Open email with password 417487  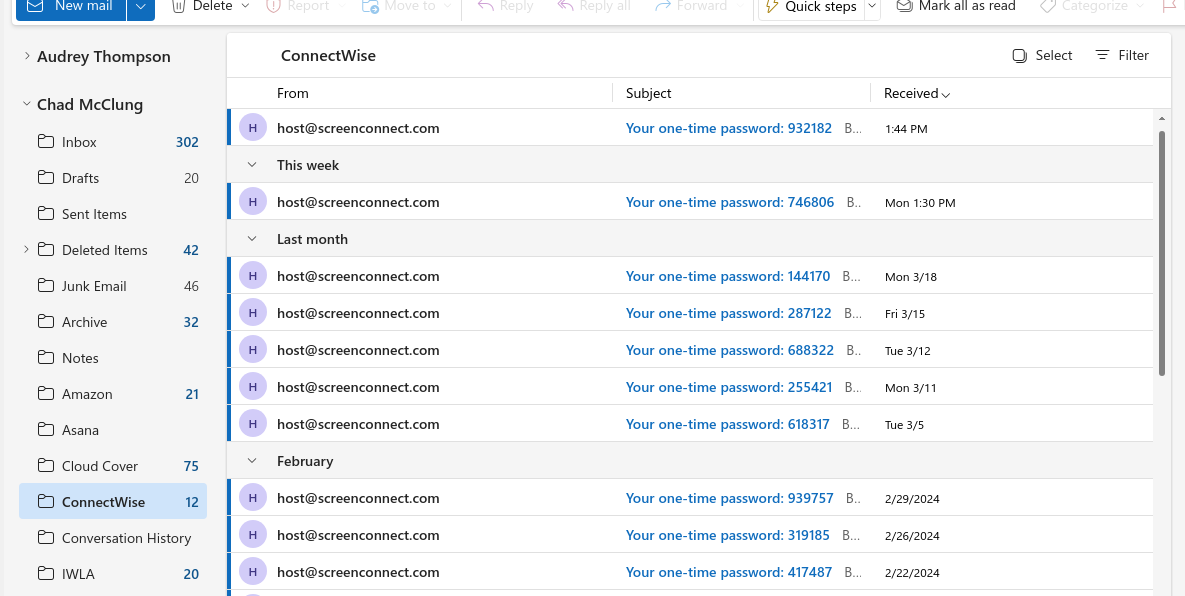point(690,573)
